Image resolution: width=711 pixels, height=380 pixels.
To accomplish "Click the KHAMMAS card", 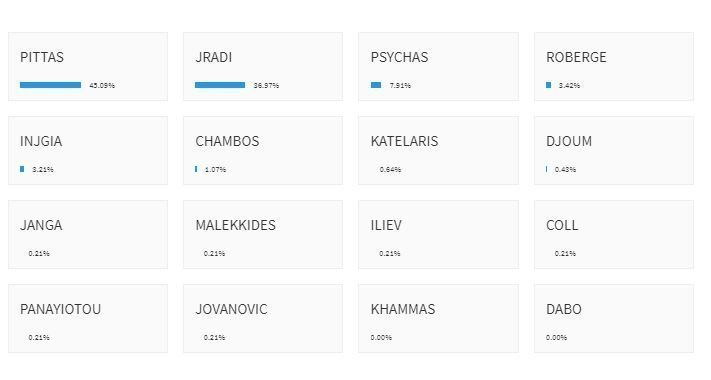I will tap(438, 318).
